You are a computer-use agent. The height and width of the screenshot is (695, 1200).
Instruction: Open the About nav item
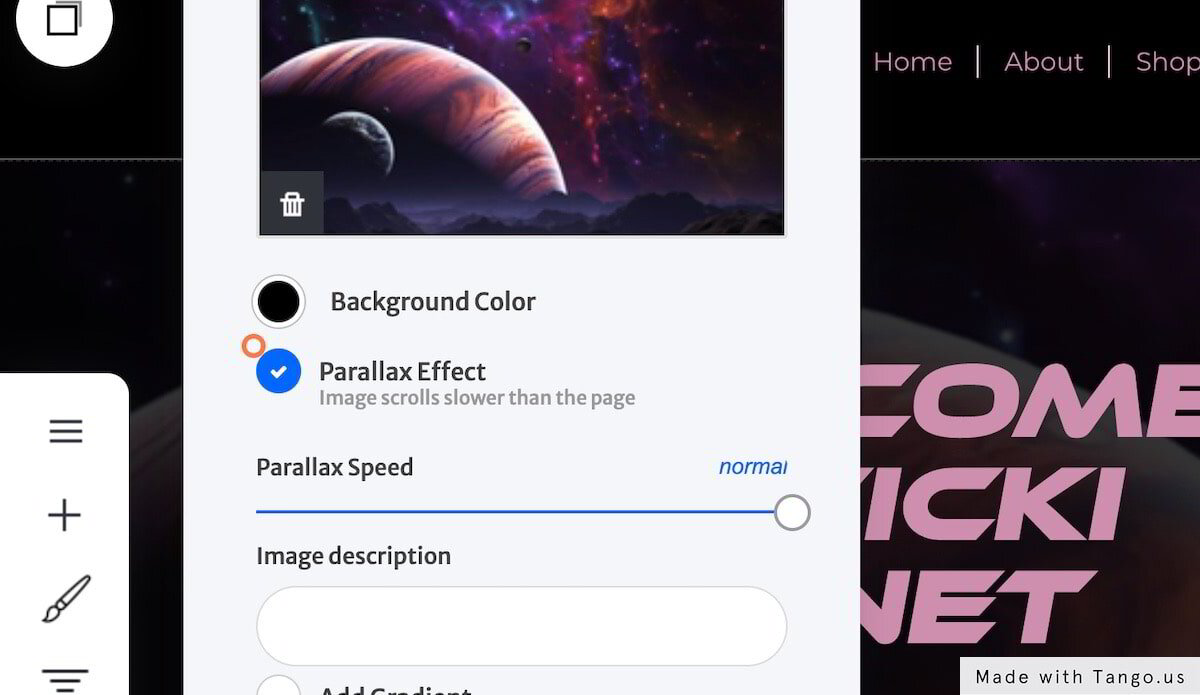point(1044,62)
